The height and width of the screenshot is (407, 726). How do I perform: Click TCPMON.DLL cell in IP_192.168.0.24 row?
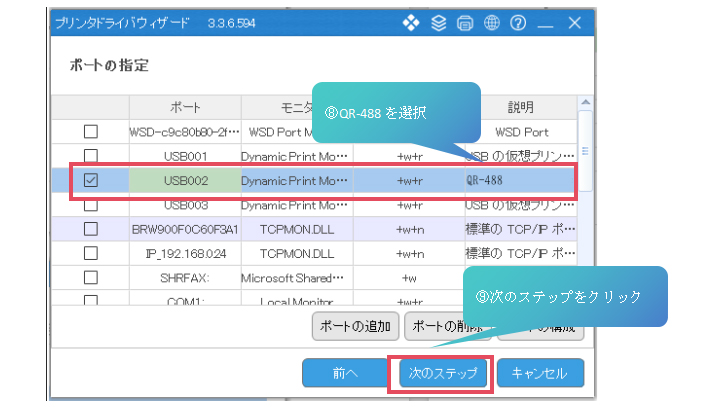click(x=297, y=253)
